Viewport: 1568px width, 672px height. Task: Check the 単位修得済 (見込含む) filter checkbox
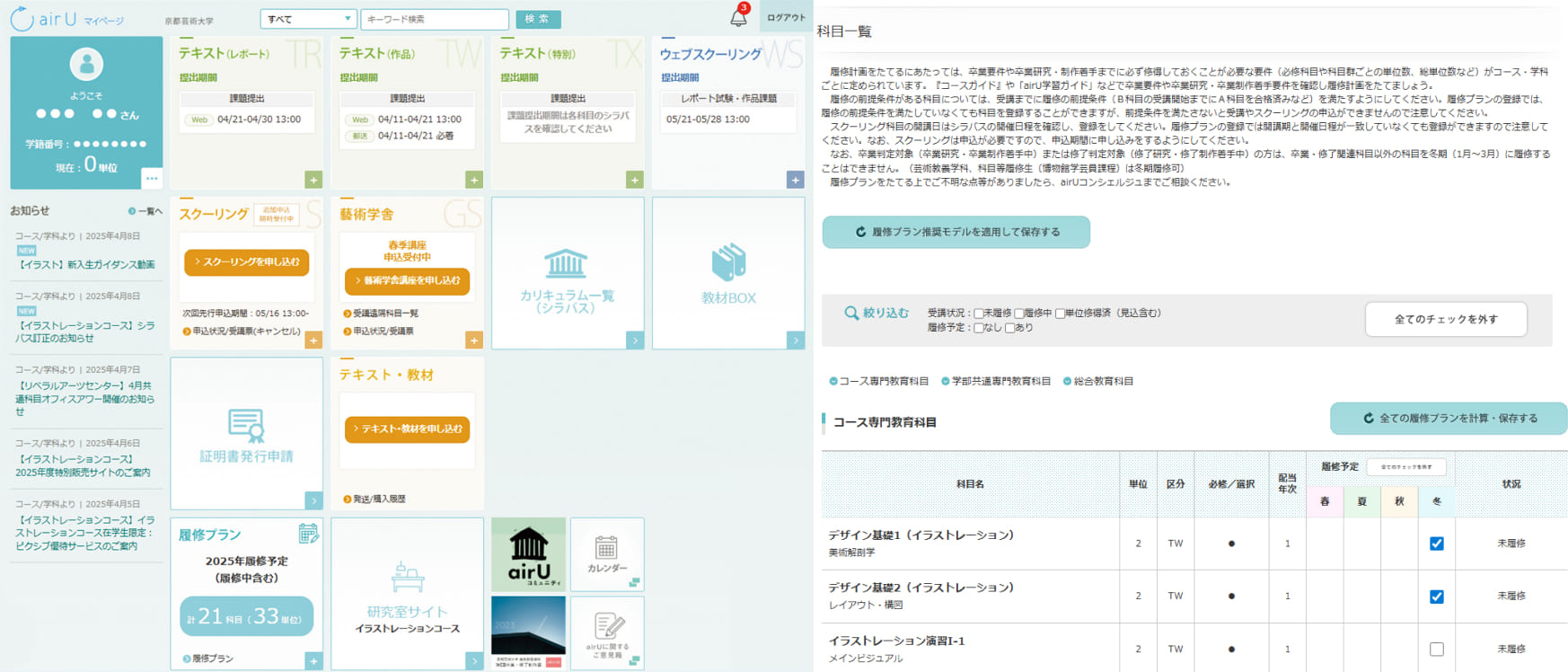click(x=1061, y=314)
